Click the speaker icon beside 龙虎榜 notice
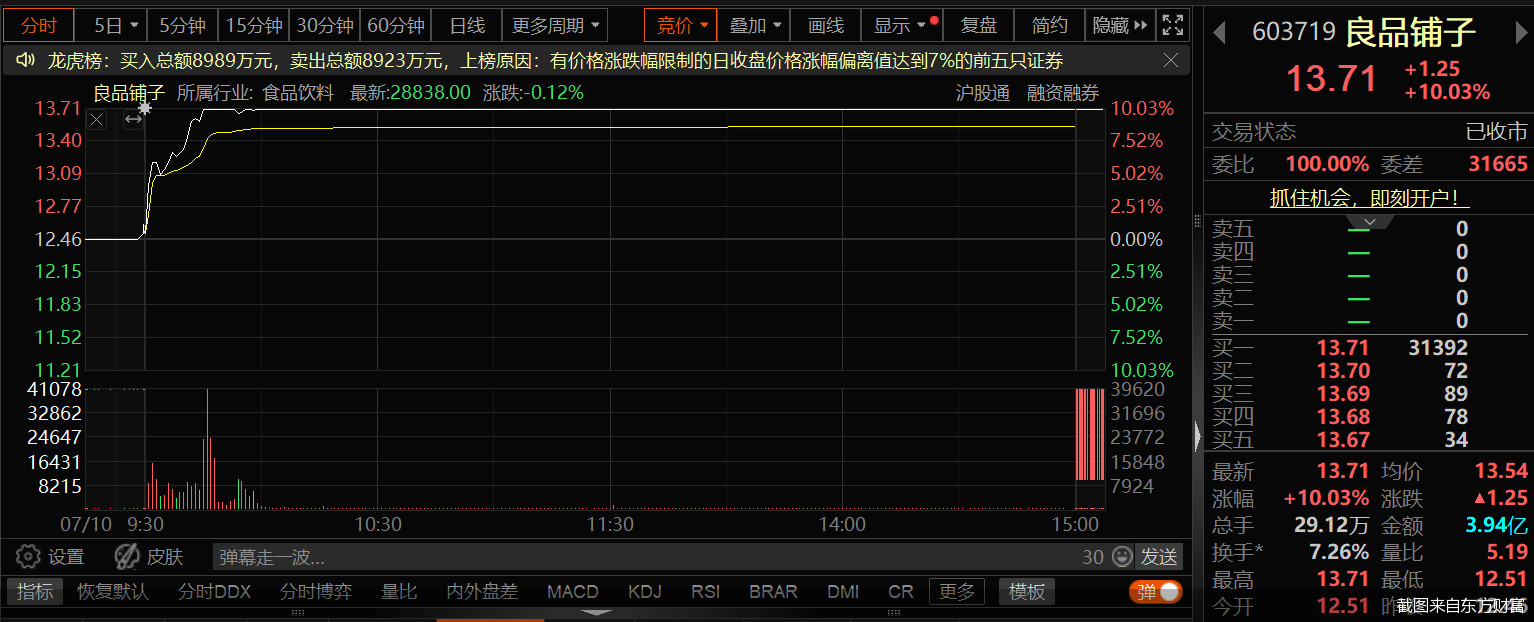This screenshot has height=622, width=1534. [27, 61]
